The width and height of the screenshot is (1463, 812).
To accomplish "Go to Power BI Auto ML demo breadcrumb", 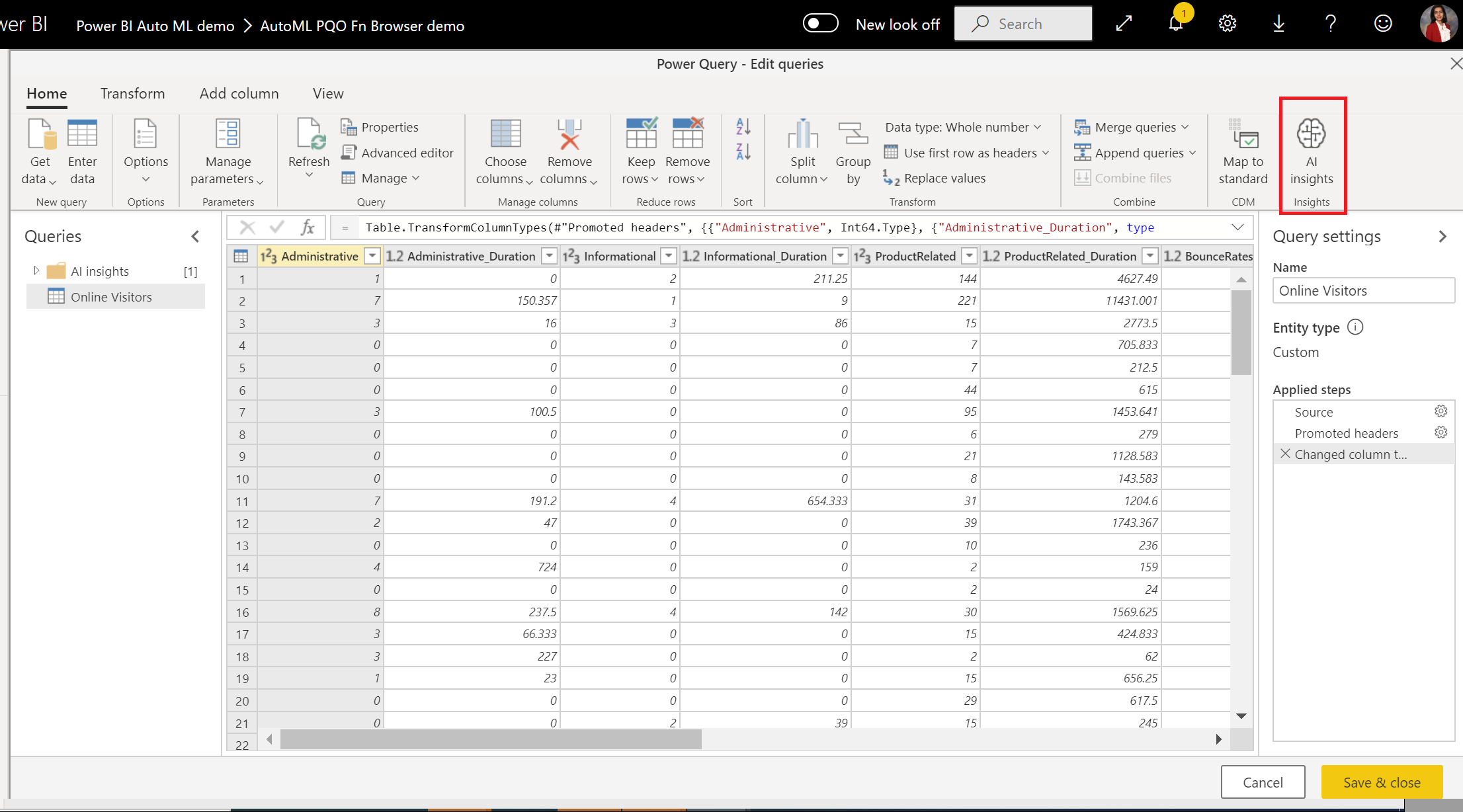I will tap(155, 26).
